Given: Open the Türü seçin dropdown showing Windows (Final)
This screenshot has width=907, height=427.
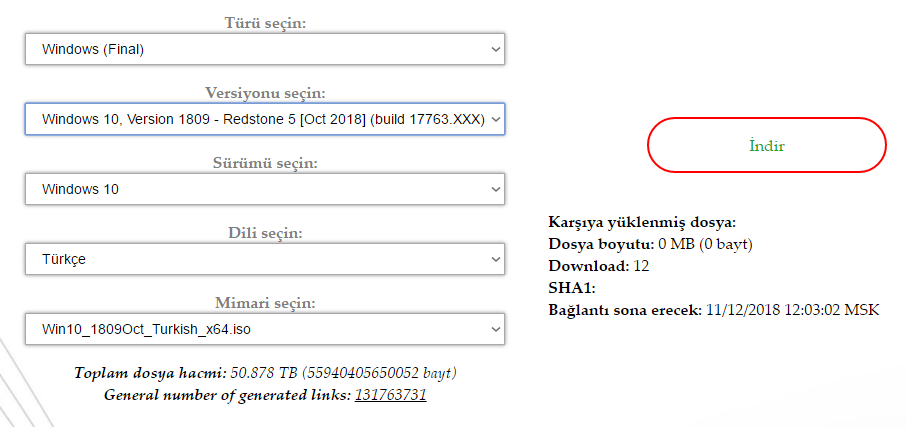Looking at the screenshot, I should [x=265, y=49].
